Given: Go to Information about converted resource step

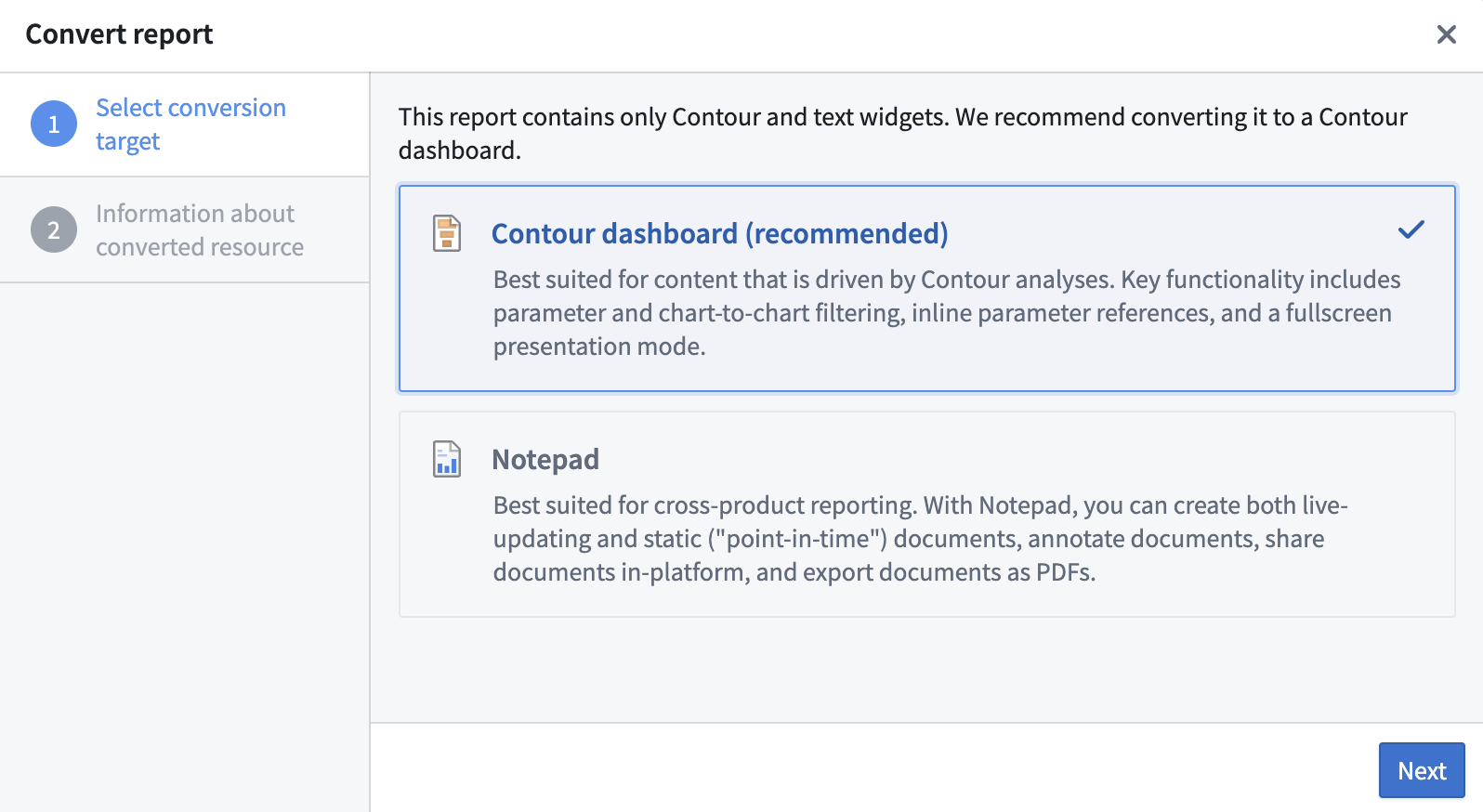Looking at the screenshot, I should pyautogui.click(x=185, y=230).
